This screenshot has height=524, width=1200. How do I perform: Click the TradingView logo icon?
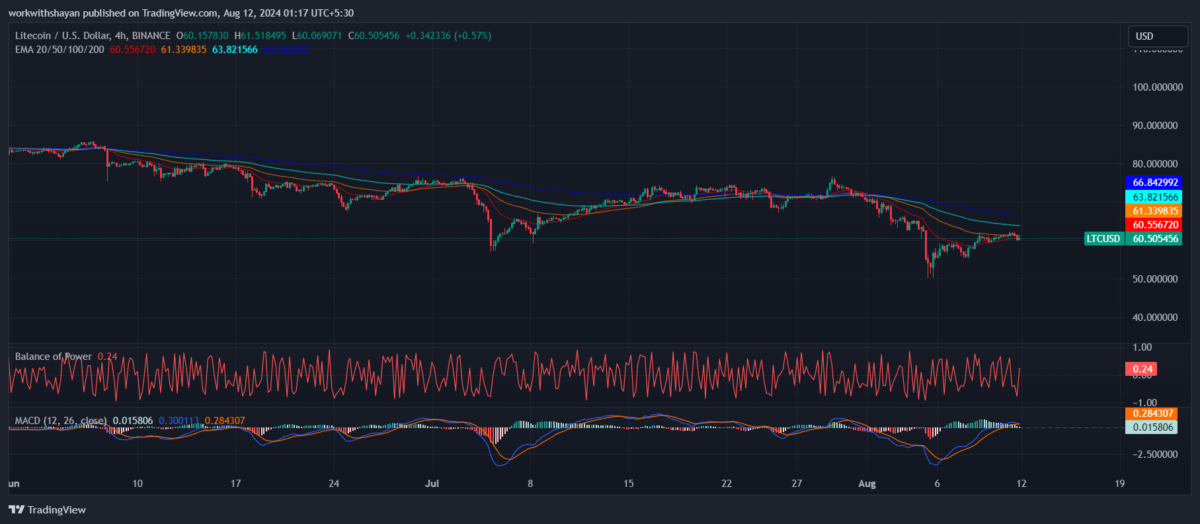tap(18, 509)
